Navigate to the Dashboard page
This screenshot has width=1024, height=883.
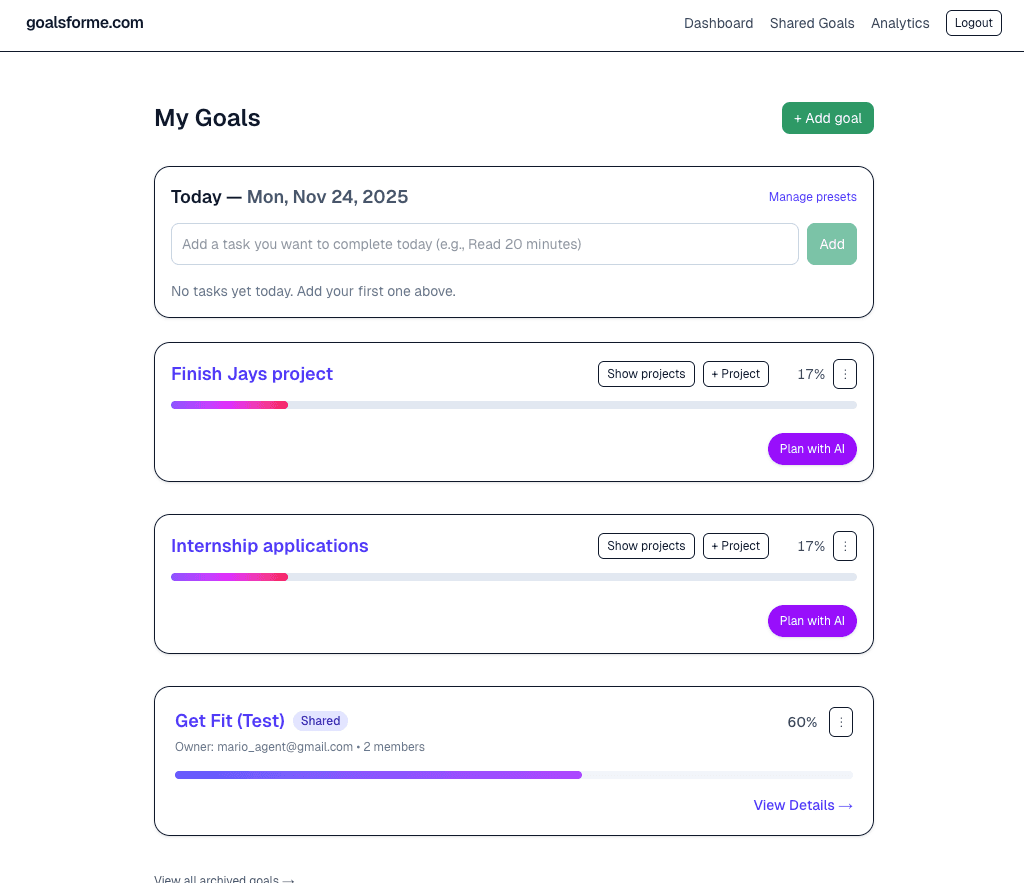718,23
